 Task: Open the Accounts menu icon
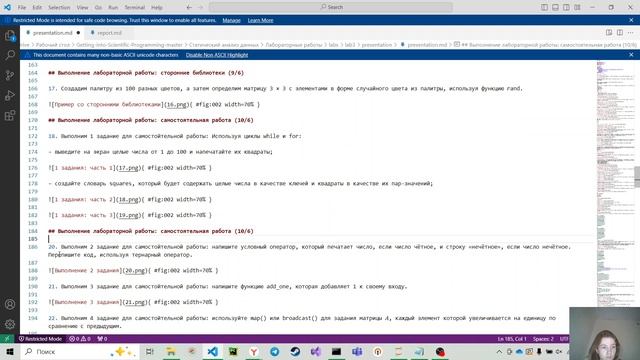point(10,304)
